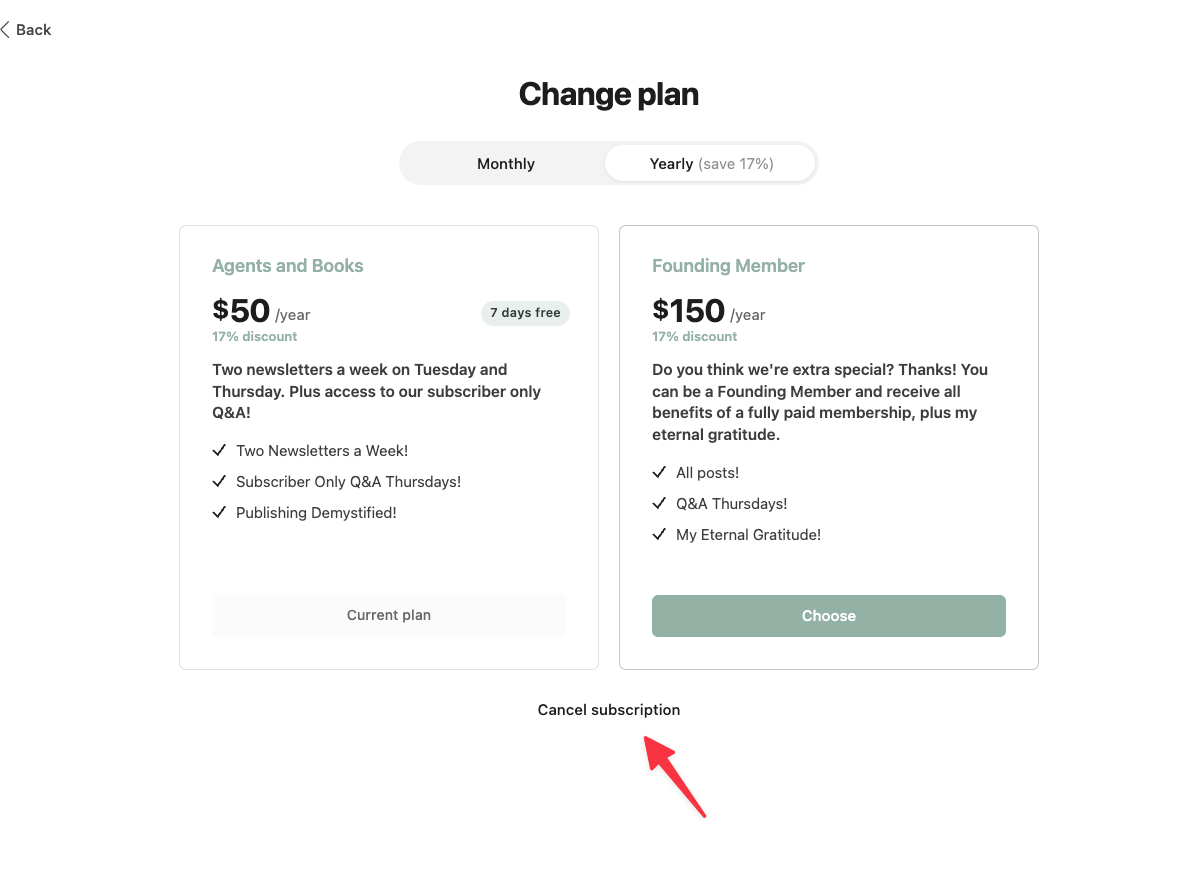Click the Agents and Books plan title
This screenshot has width=1187, height=888.
pyautogui.click(x=288, y=266)
